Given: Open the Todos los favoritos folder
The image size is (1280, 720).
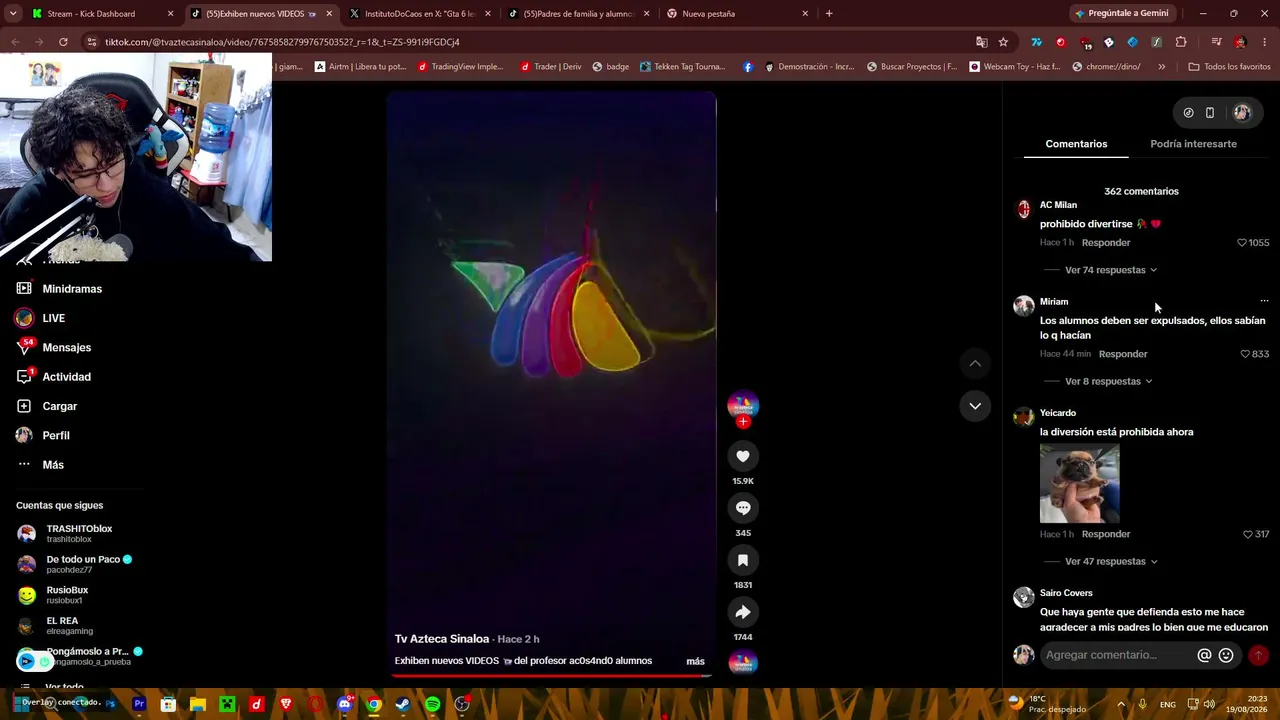Looking at the screenshot, I should tap(1229, 67).
